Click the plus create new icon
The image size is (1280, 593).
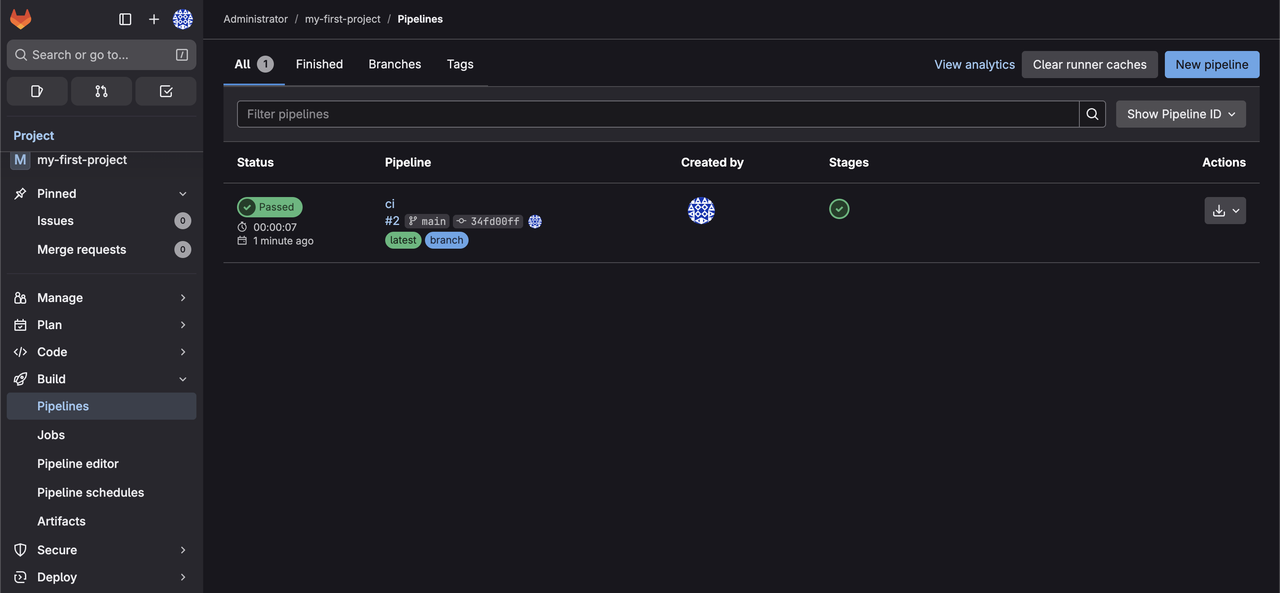click(x=154, y=19)
